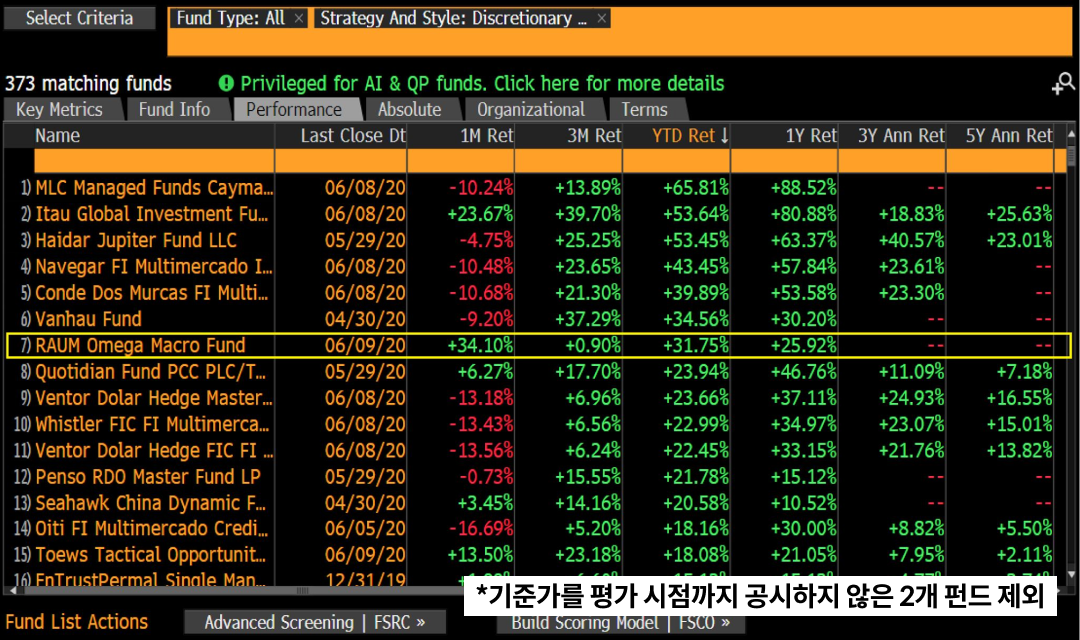The width and height of the screenshot is (1080, 640).
Task: Click the Select Criteria button
Action: [x=79, y=18]
